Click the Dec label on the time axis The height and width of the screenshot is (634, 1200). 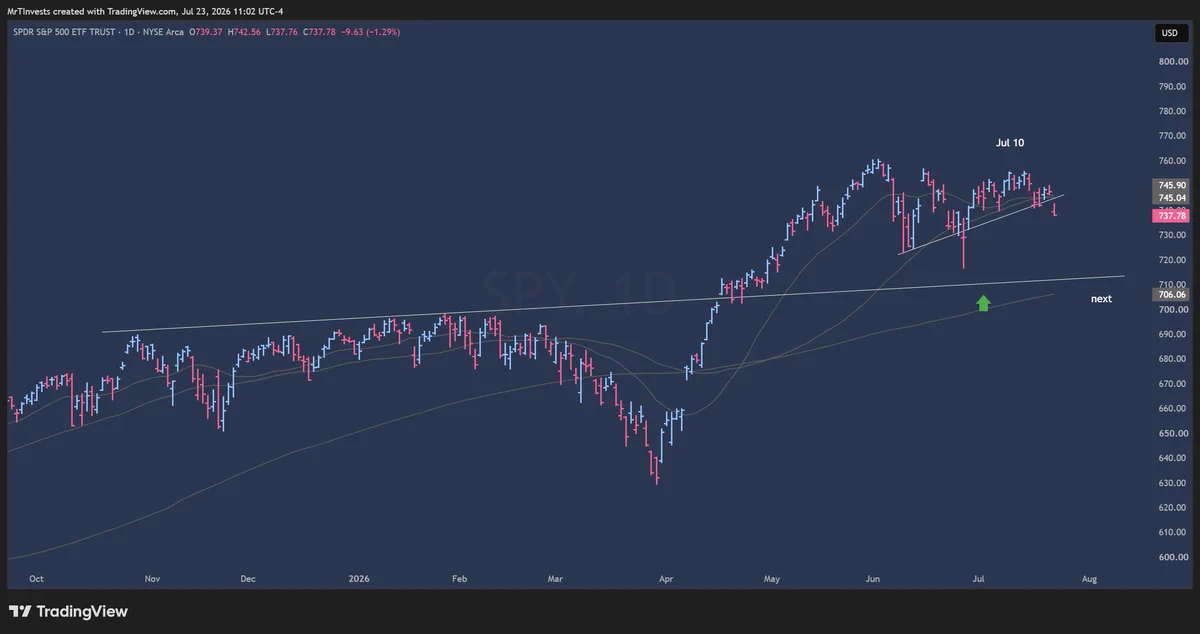(x=248, y=578)
